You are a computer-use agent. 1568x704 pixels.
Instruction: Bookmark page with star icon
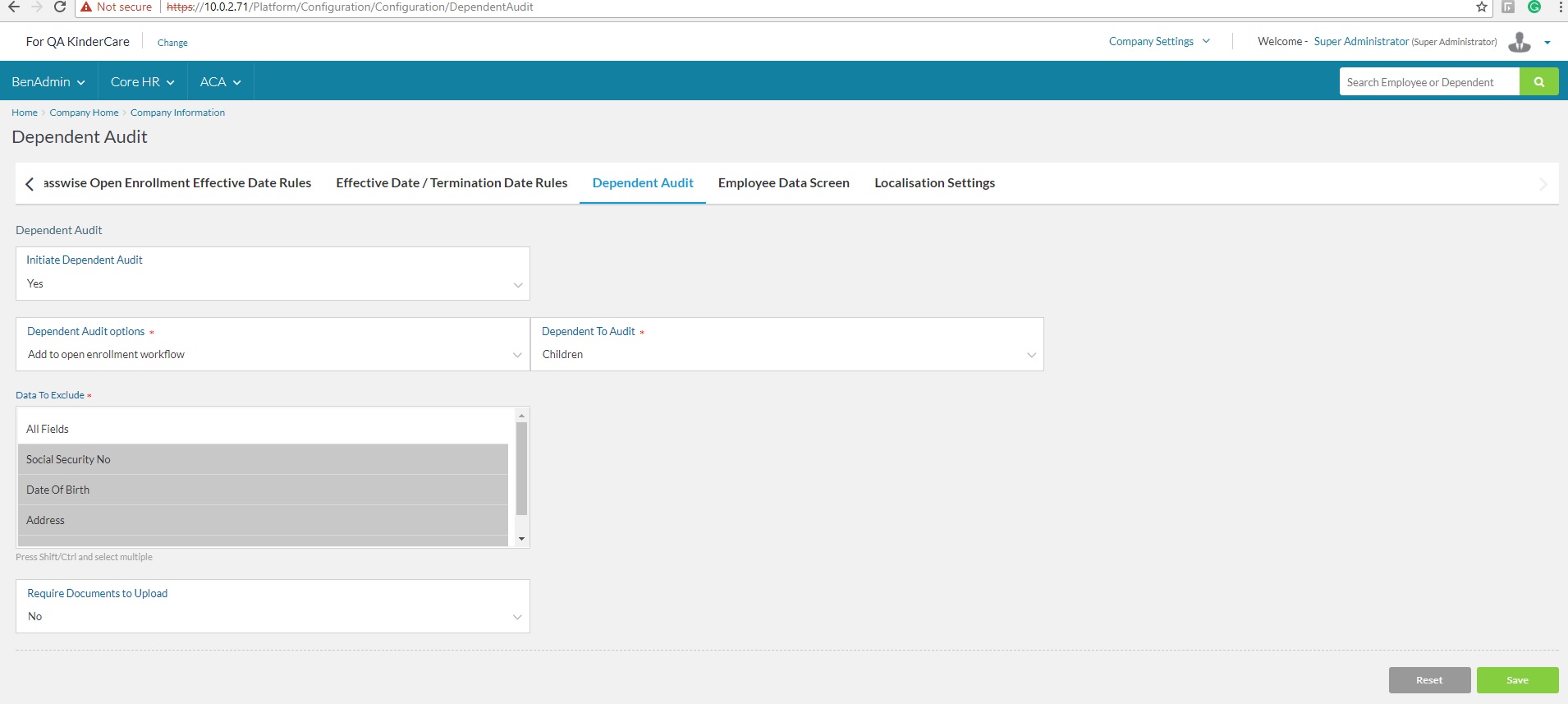(1482, 7)
